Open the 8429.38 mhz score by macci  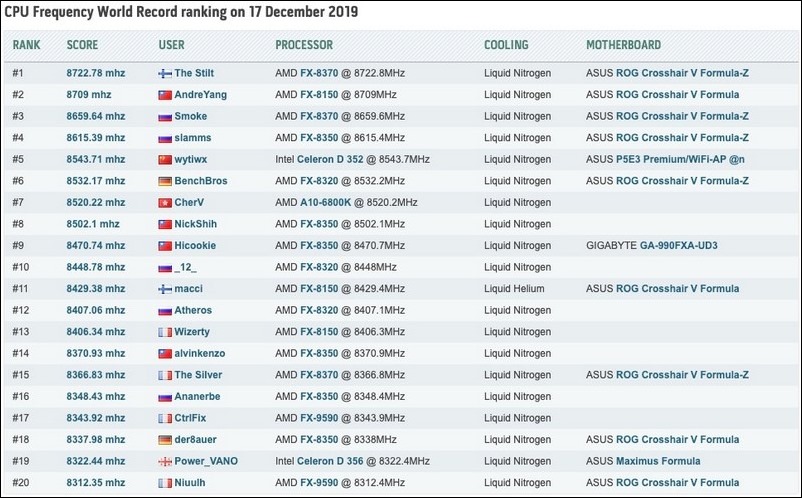(95, 288)
